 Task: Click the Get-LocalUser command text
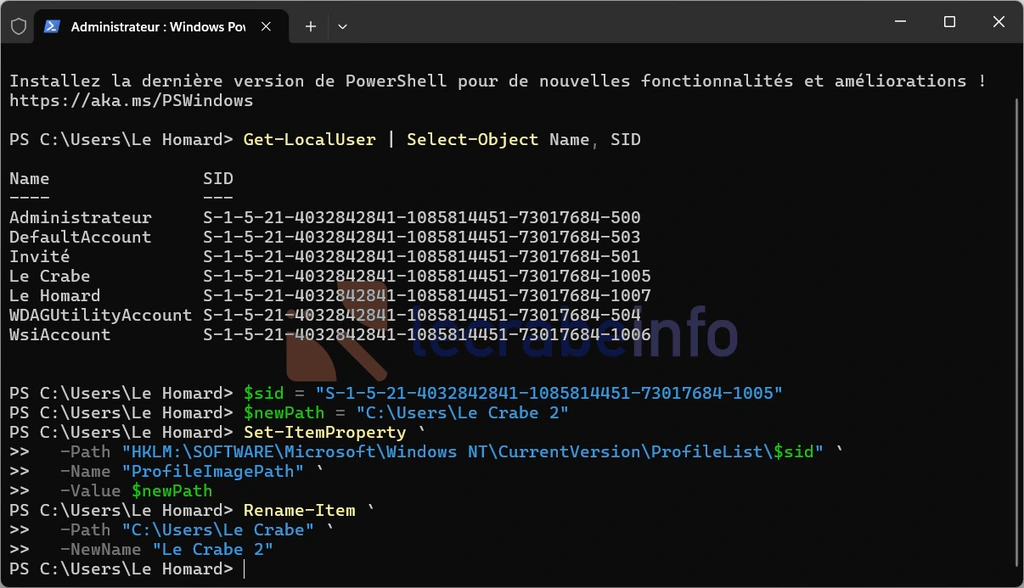pos(309,139)
